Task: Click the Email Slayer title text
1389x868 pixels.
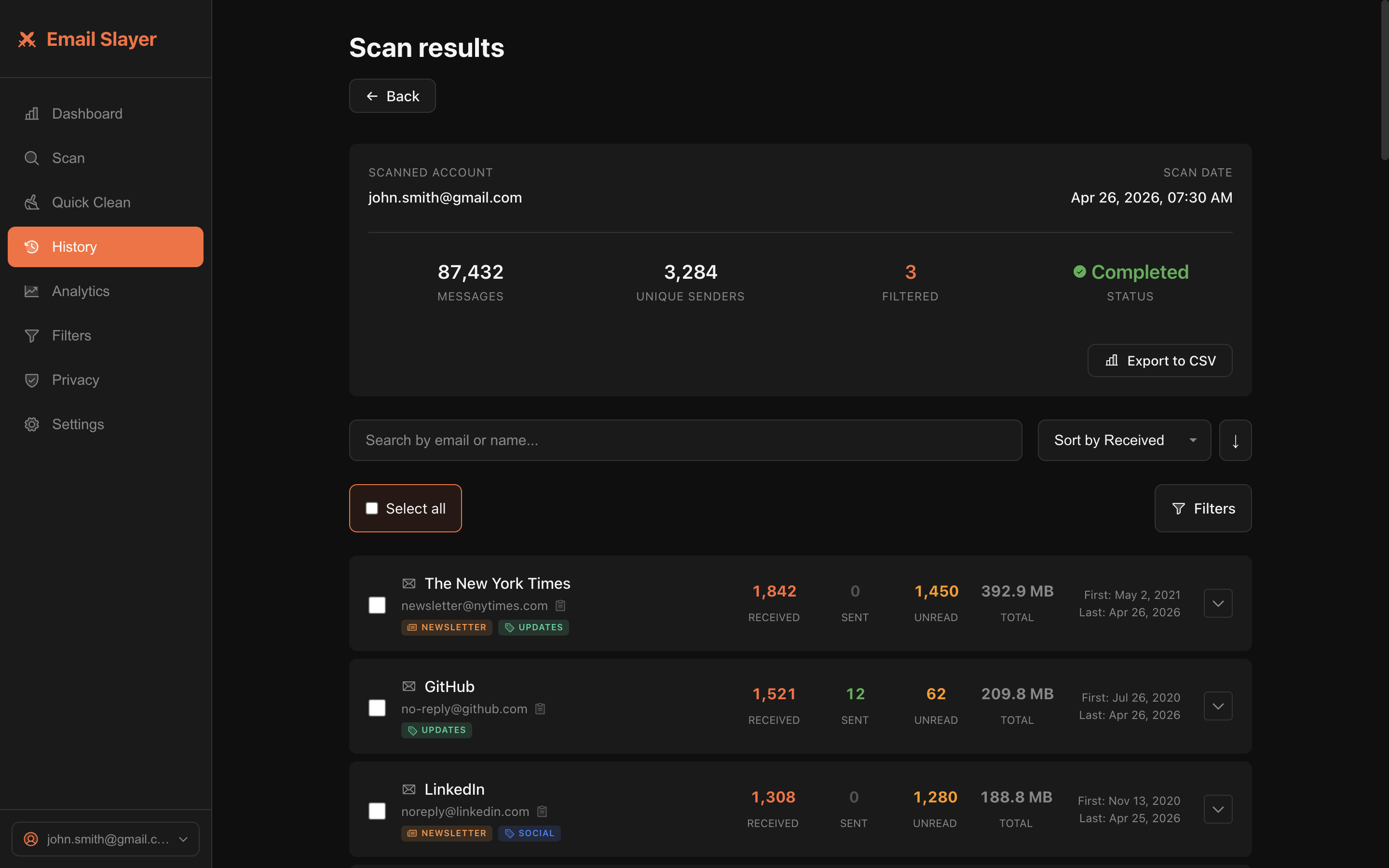Action: 102,40
